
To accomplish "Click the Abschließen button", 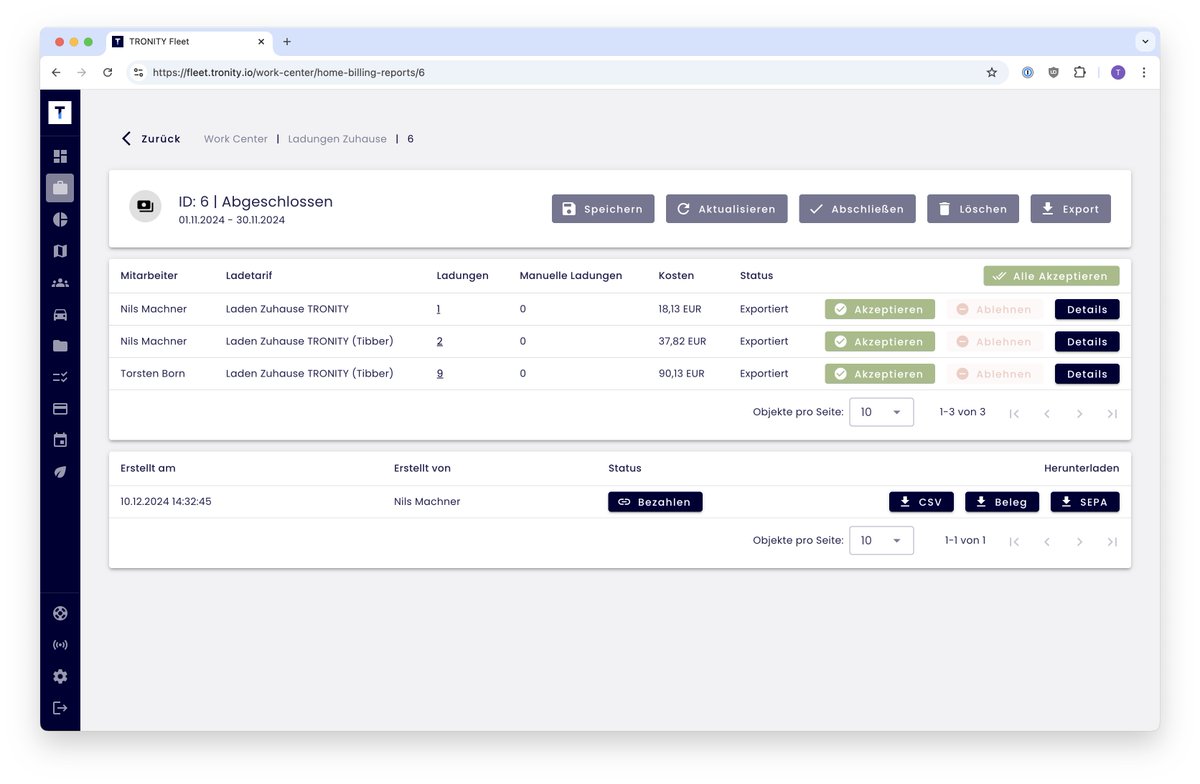I will click(857, 209).
